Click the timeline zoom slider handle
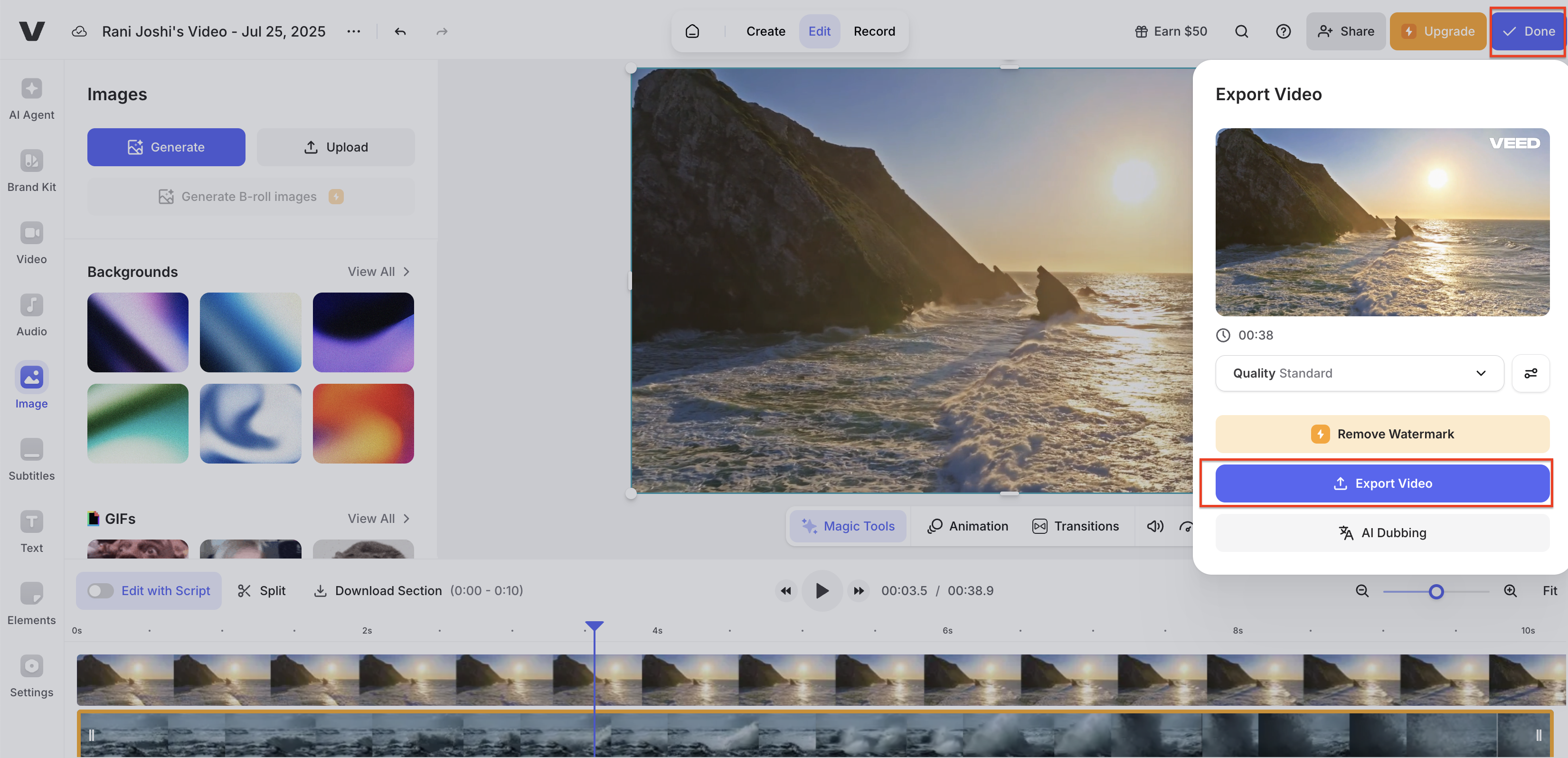This screenshot has width=1568, height=758. [x=1436, y=591]
